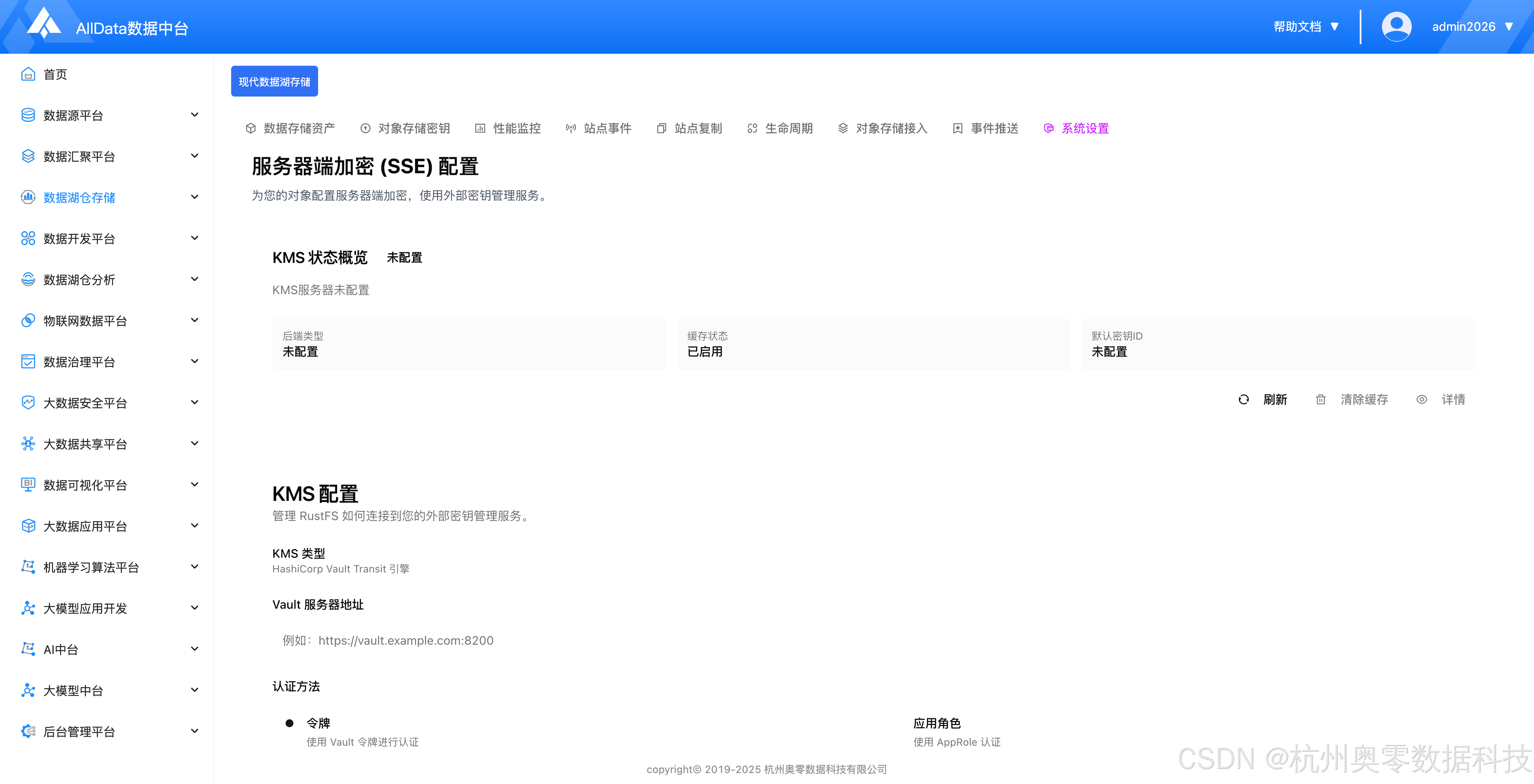
Task: Expand the 数据汇聚平台 menu chevron
Action: [x=194, y=156]
